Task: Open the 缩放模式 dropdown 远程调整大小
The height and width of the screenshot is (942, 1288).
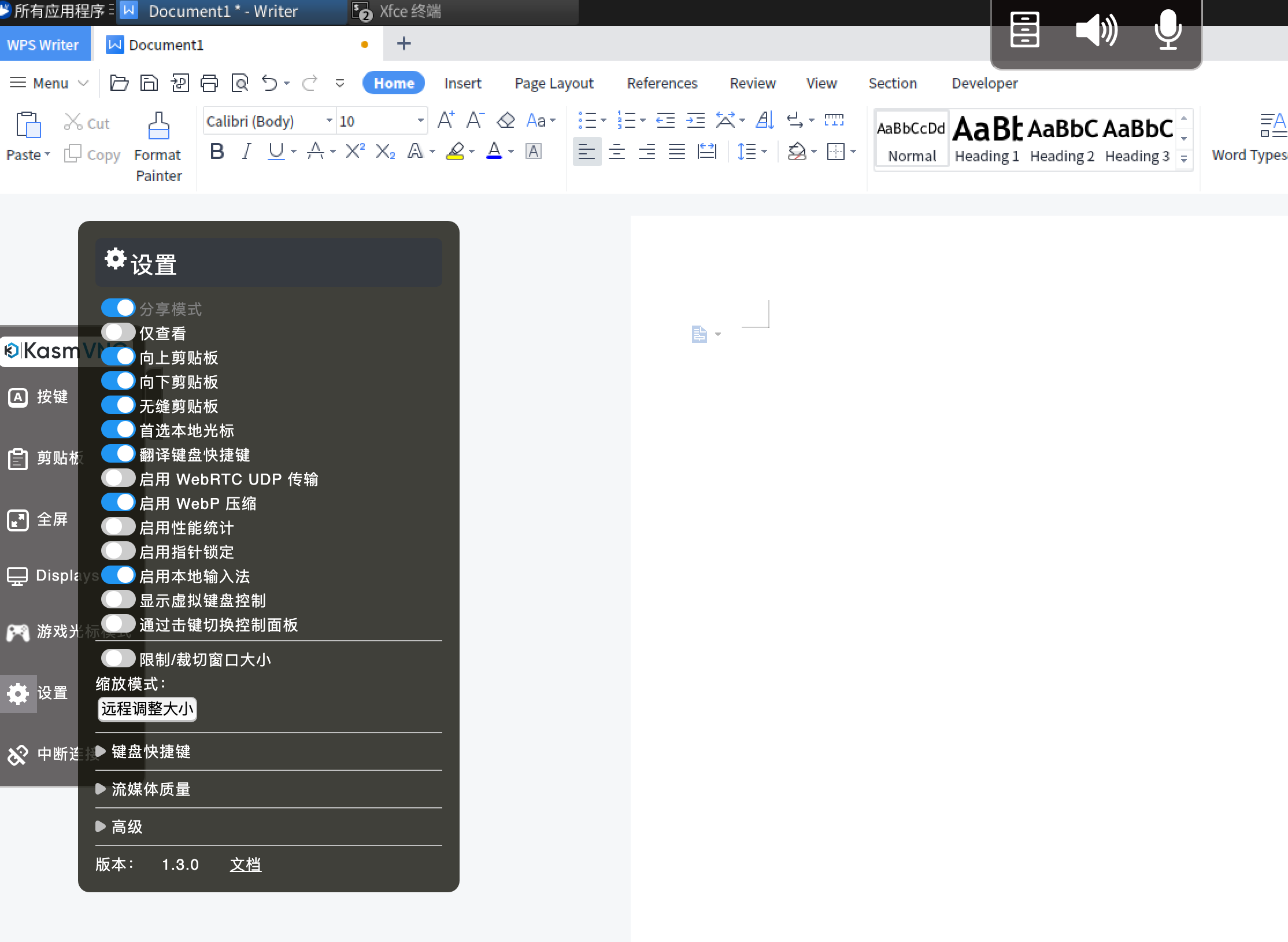Action: [x=147, y=709]
